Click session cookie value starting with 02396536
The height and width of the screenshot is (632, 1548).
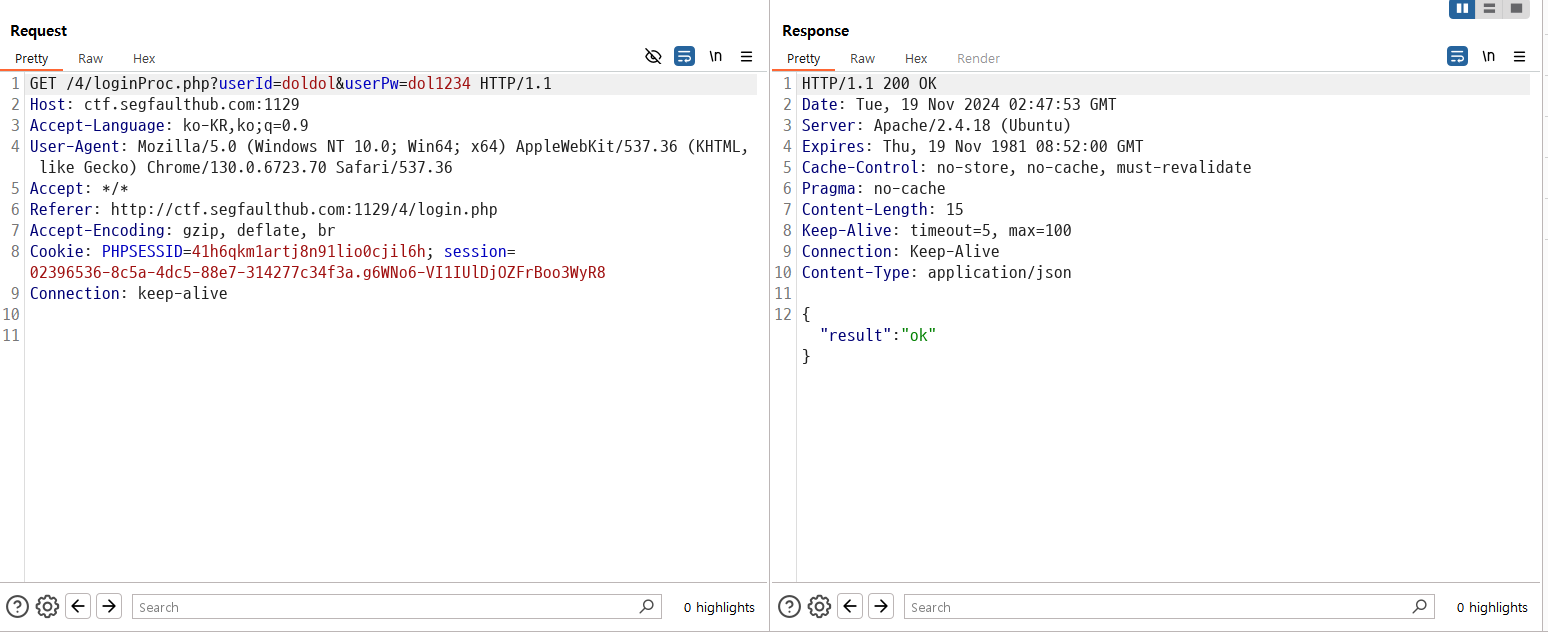318,273
